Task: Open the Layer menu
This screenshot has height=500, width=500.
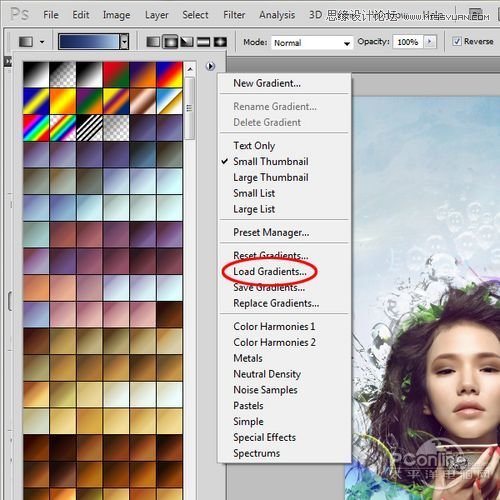Action: [x=157, y=15]
